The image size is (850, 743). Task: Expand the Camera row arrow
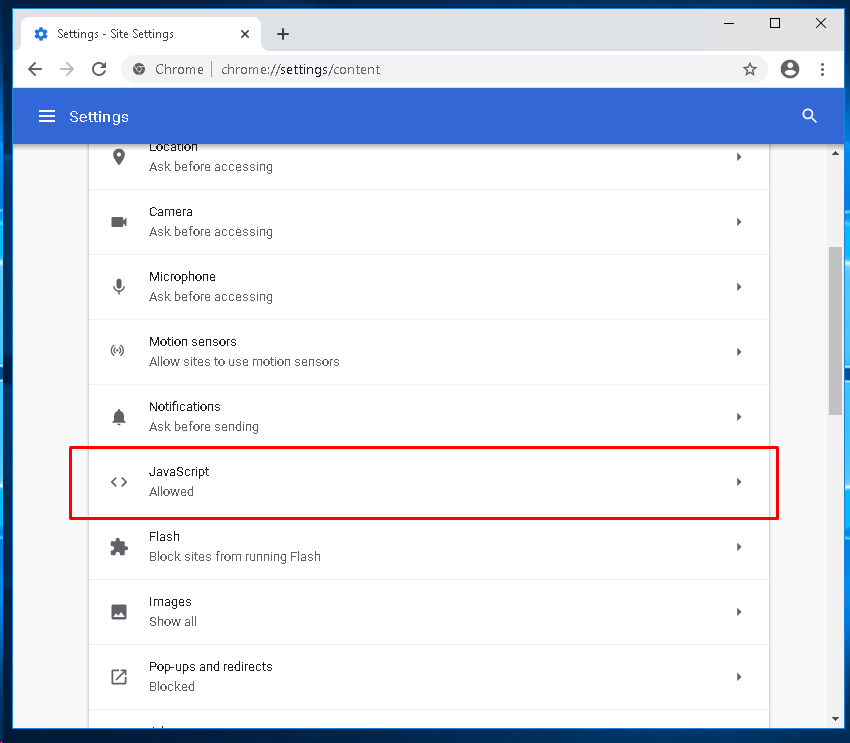click(739, 222)
